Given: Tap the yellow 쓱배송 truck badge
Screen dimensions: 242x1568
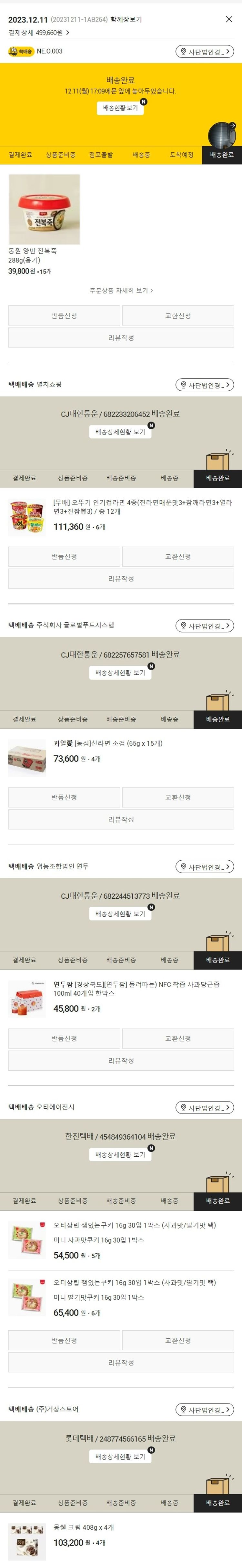Looking at the screenshot, I should coord(21,52).
